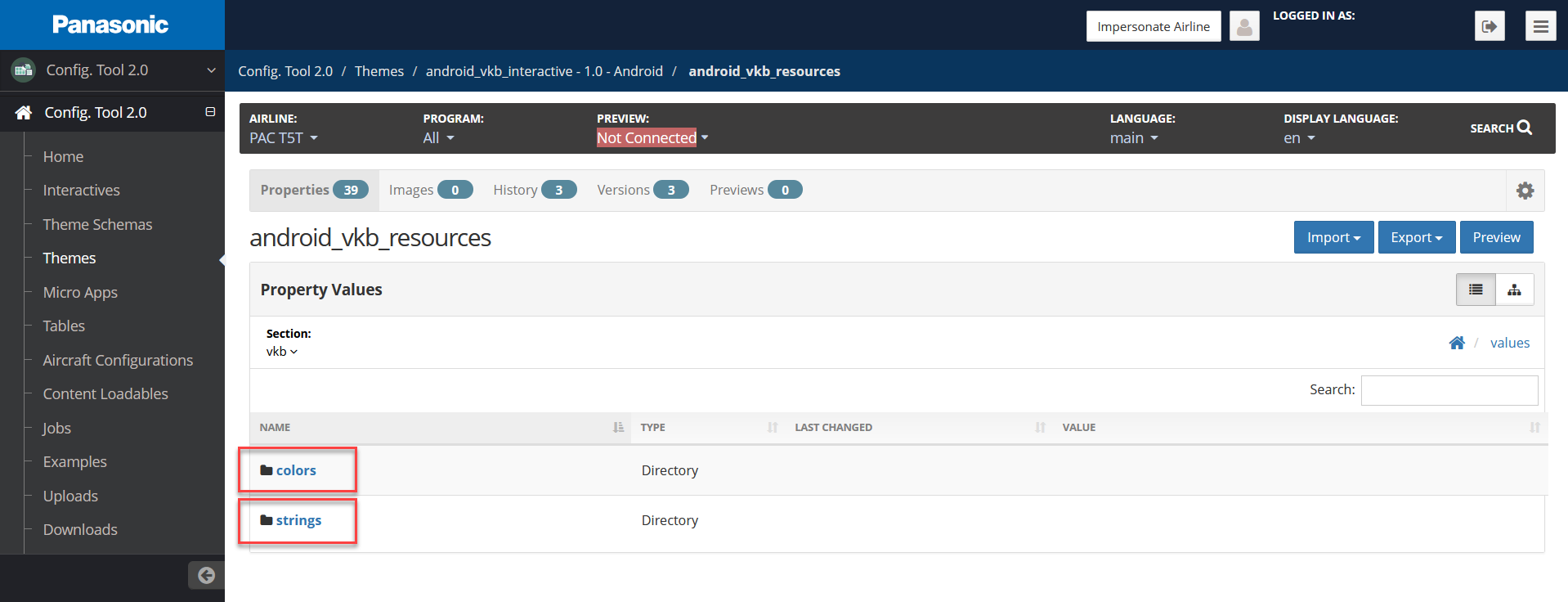The width and height of the screenshot is (1568, 602).
Task: Open Uploads in the sidebar
Action: (x=70, y=496)
